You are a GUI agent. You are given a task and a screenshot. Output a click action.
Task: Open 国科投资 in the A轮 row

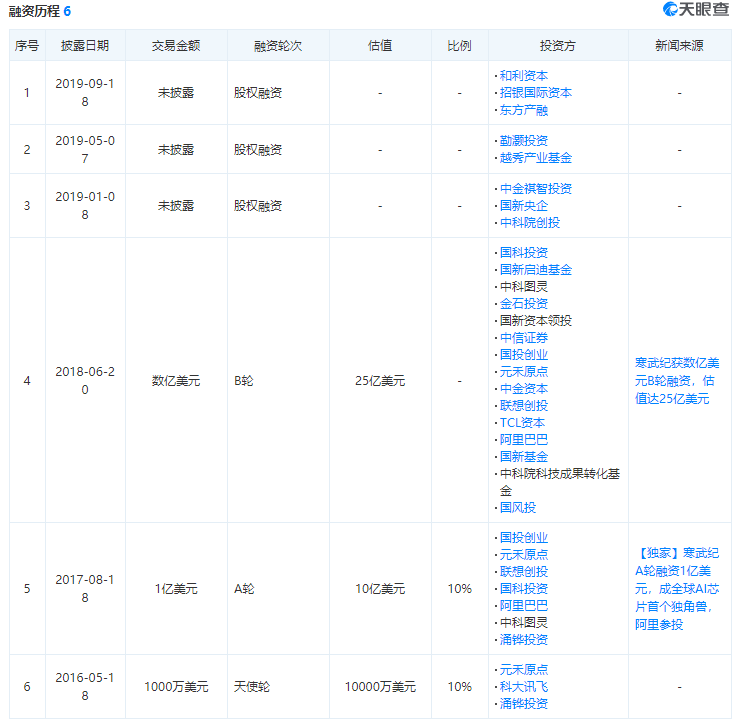point(523,588)
